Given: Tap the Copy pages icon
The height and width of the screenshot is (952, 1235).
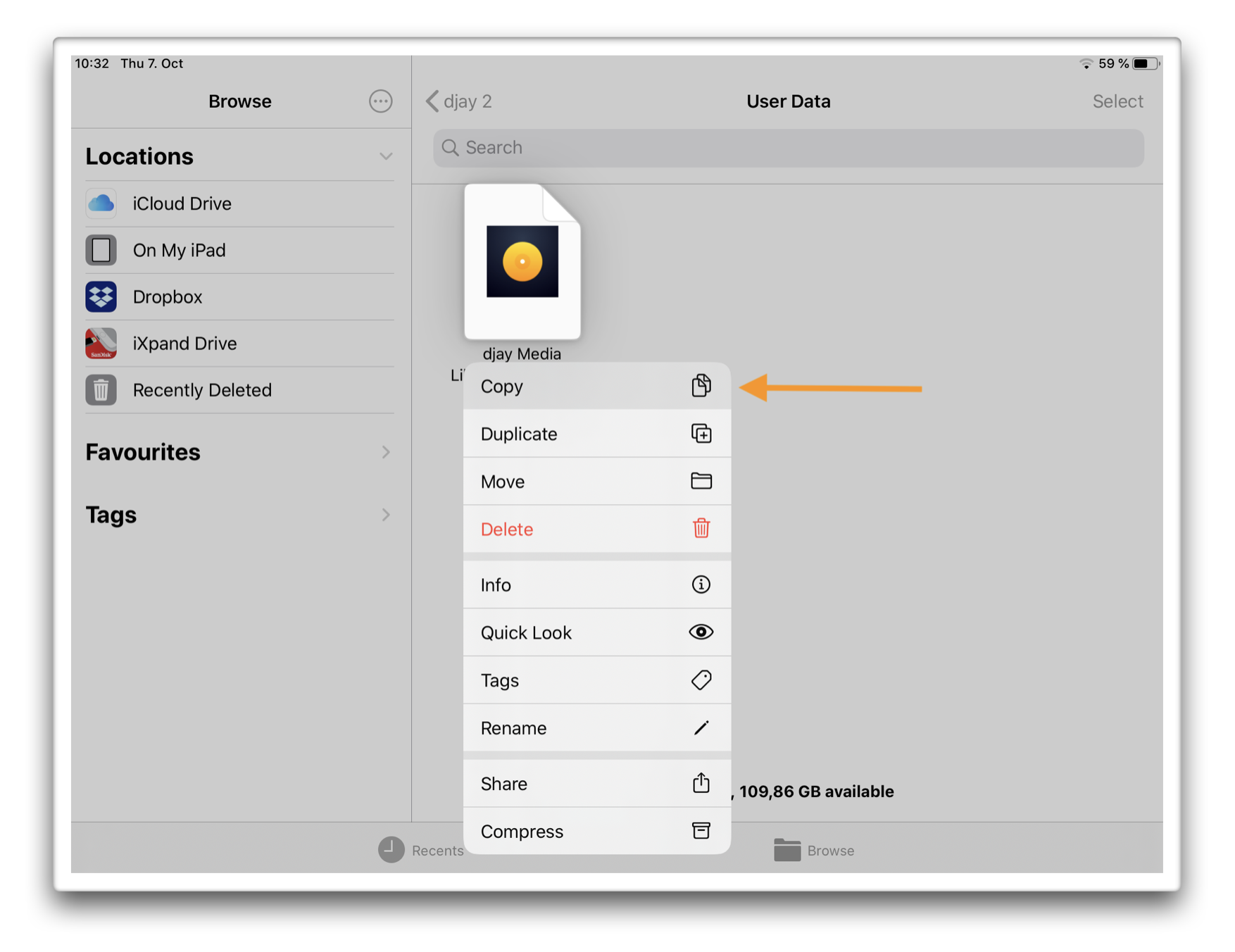Looking at the screenshot, I should tap(701, 385).
